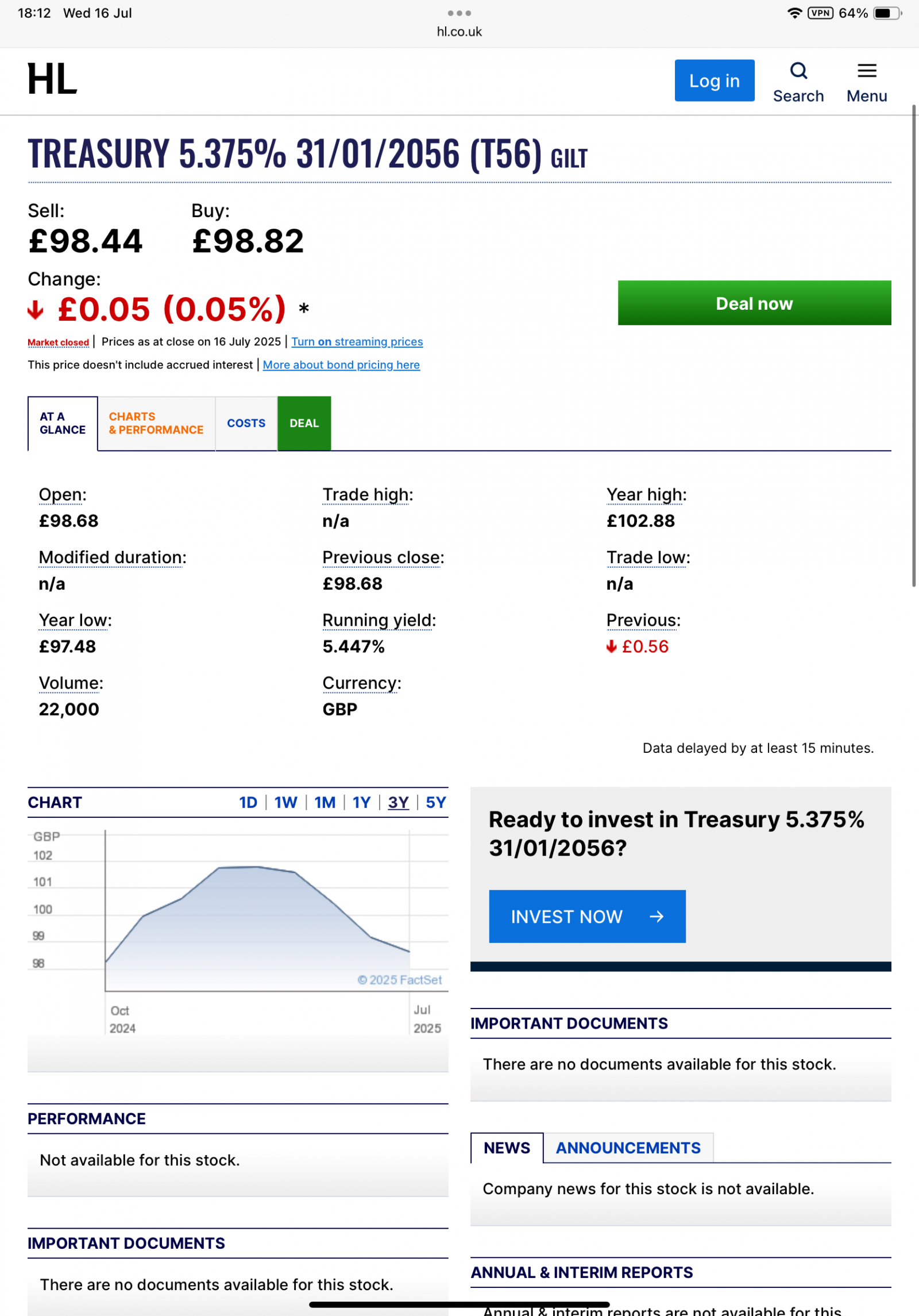919x1316 pixels.
Task: Choose the 1M chart period
Action: click(325, 802)
